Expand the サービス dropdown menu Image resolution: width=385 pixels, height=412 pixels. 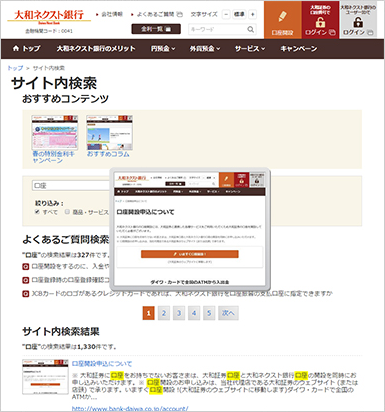point(250,49)
